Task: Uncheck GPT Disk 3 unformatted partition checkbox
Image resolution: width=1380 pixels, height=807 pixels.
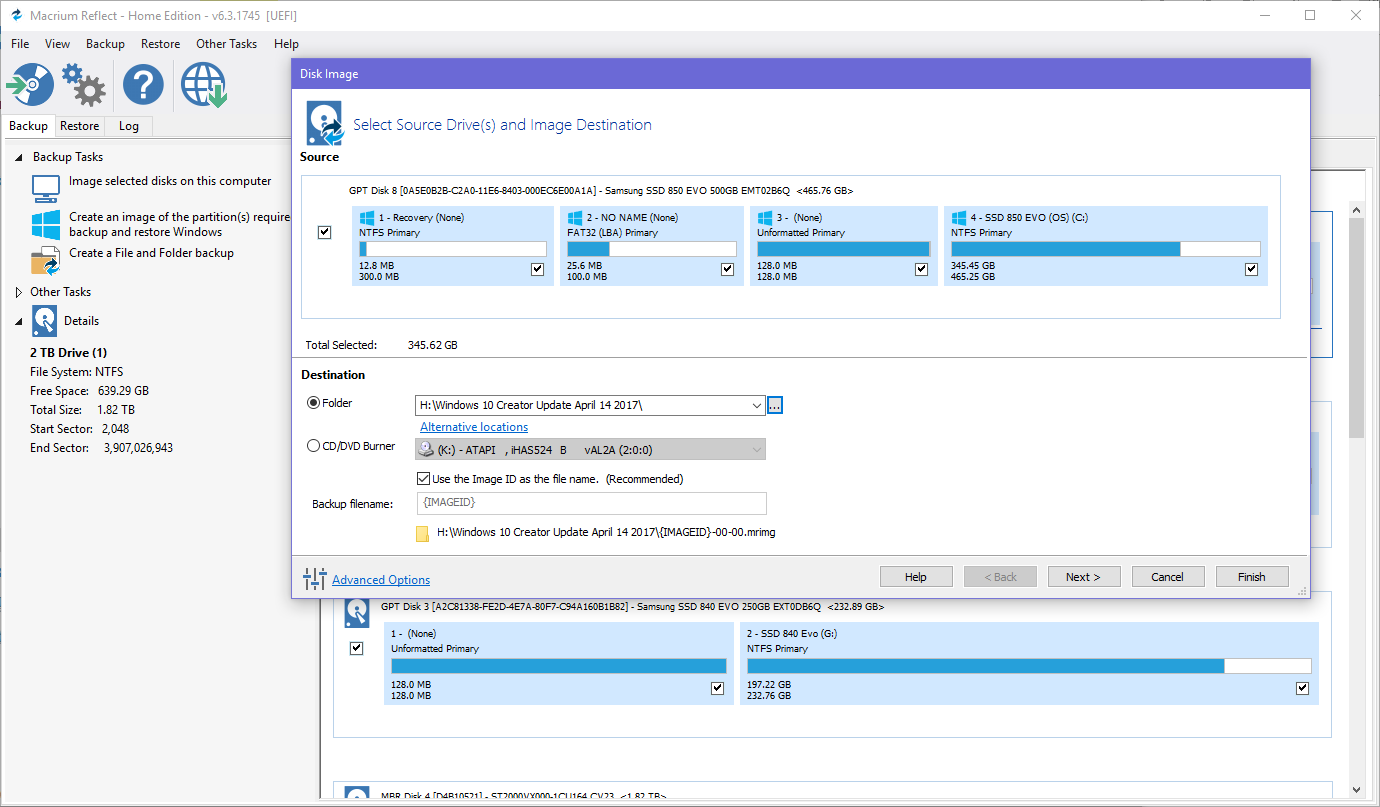Action: tap(717, 688)
